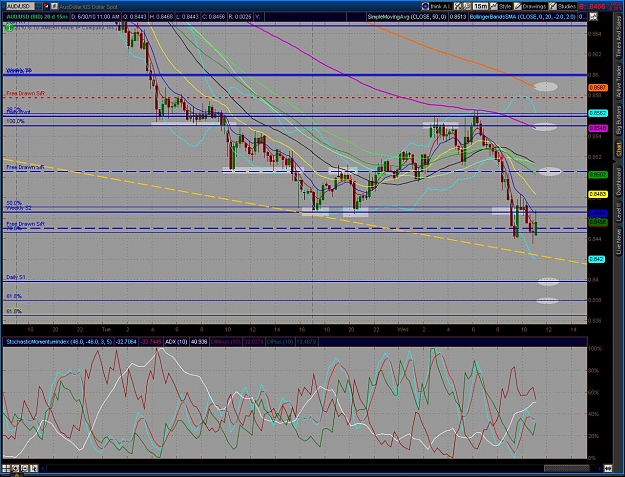Click the orange 0.8587 price bubble
625x477 pixels.
(598, 87)
